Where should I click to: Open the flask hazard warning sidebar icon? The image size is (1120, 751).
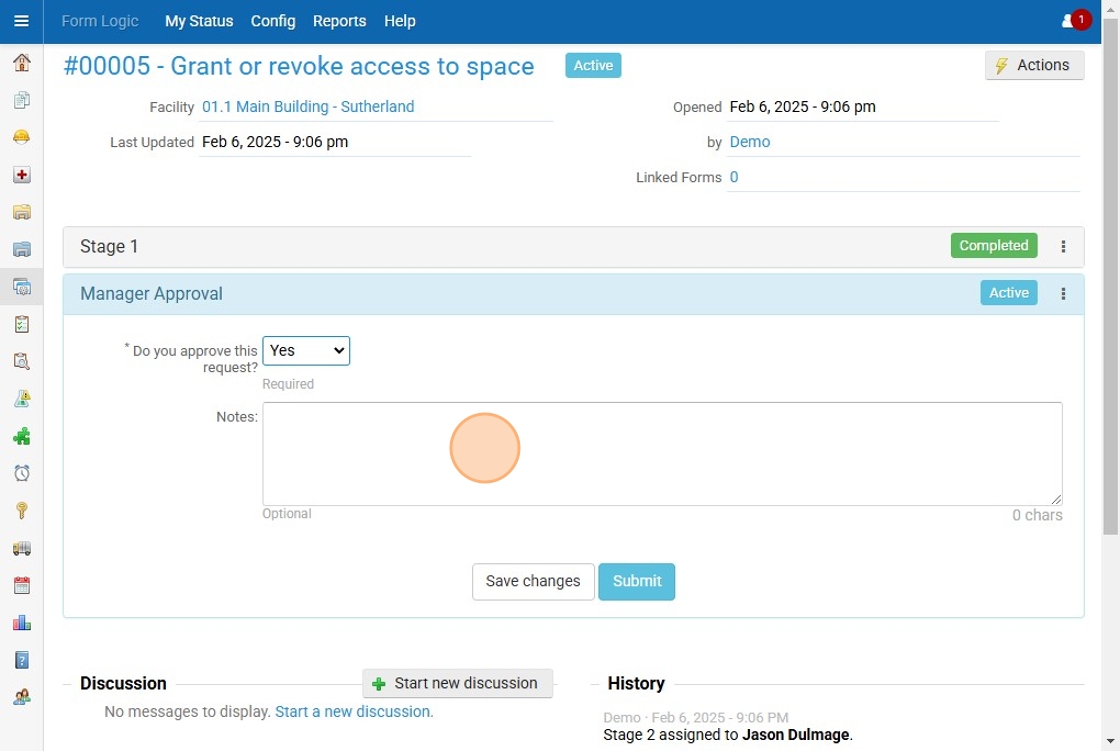click(x=21, y=399)
